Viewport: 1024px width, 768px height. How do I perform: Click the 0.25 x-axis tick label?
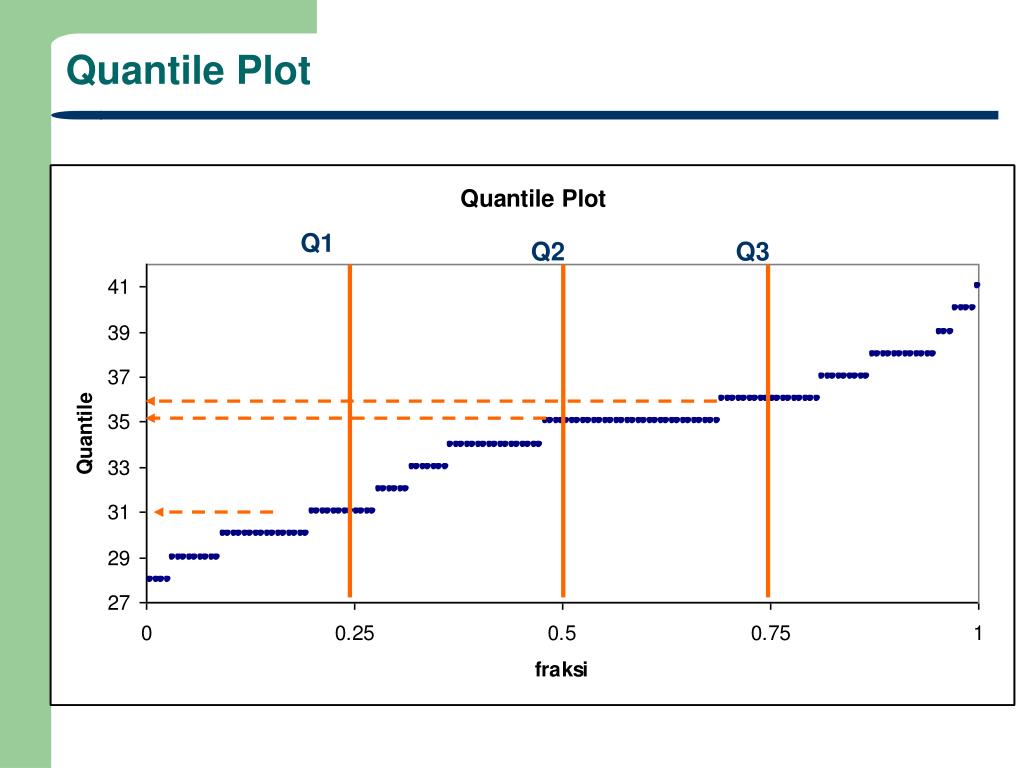click(355, 633)
